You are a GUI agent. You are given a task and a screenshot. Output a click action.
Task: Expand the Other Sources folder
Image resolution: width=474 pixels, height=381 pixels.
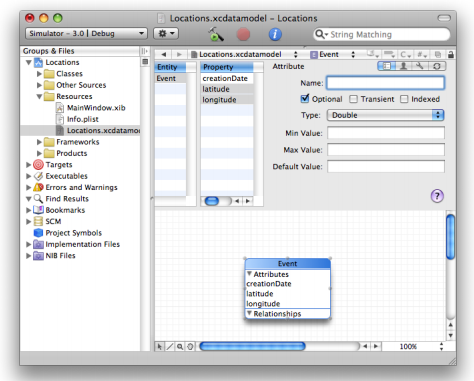(39, 85)
